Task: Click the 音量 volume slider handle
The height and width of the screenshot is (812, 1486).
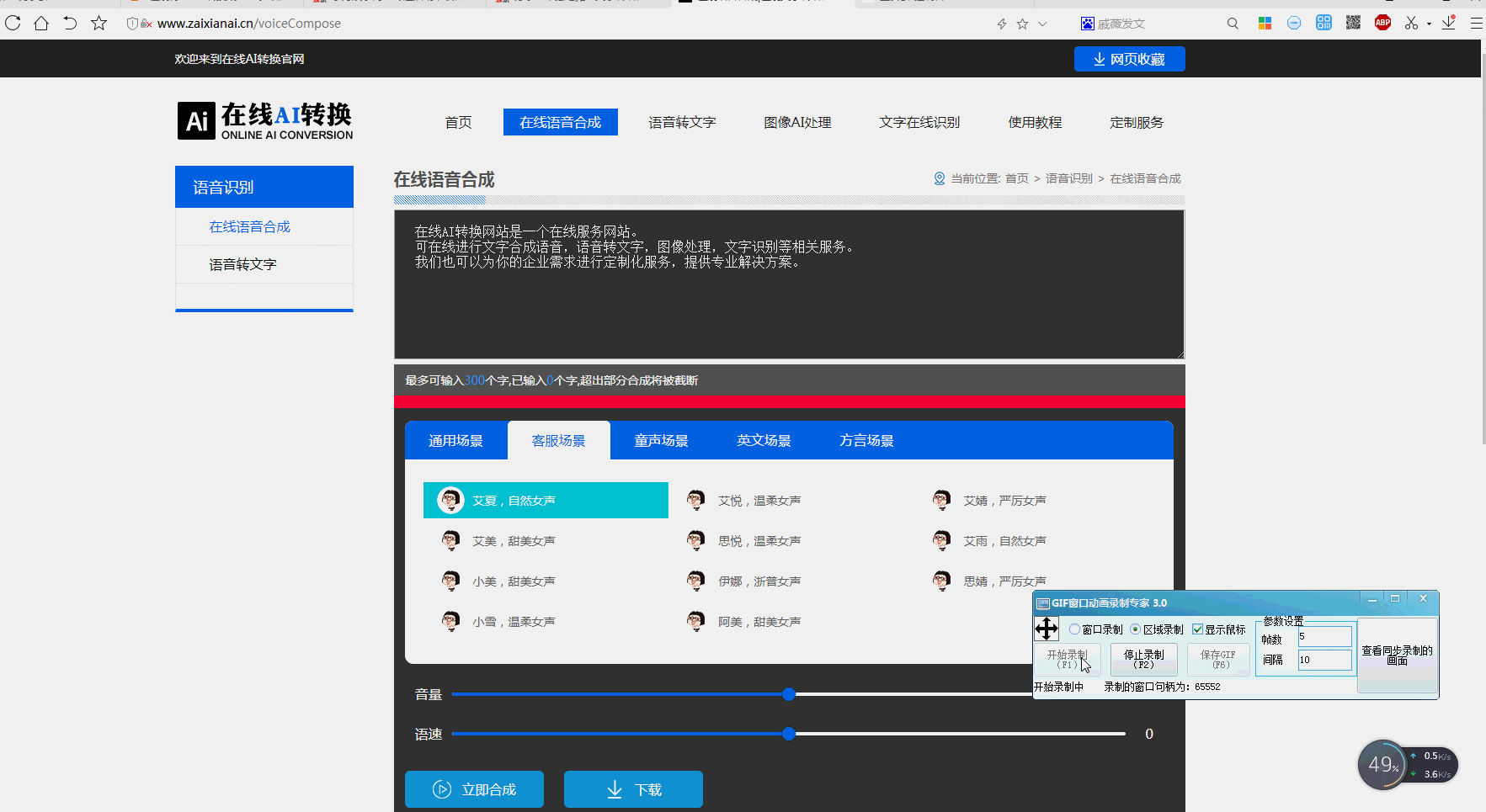Action: coord(789,694)
